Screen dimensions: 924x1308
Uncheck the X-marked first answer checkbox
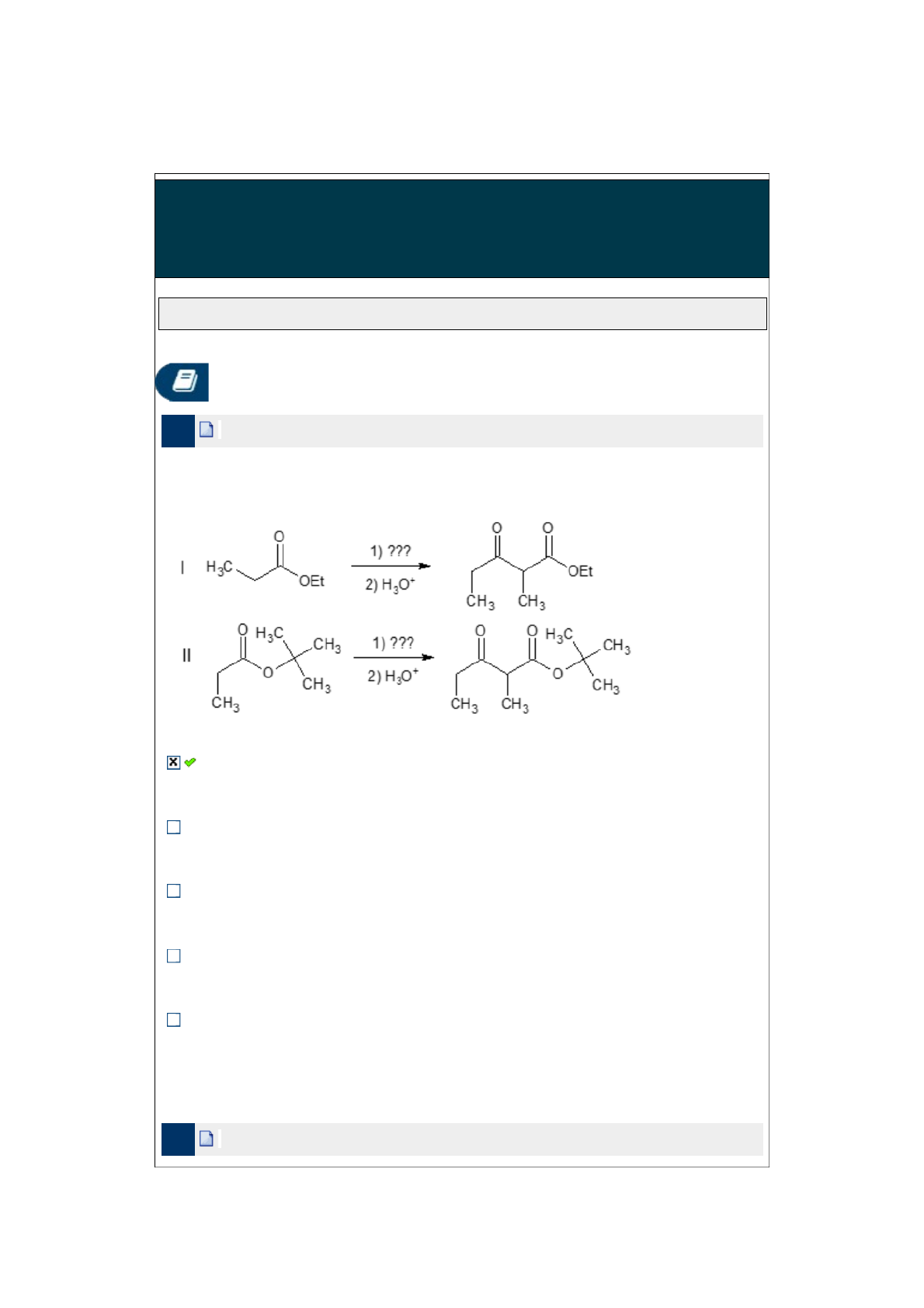point(173,762)
